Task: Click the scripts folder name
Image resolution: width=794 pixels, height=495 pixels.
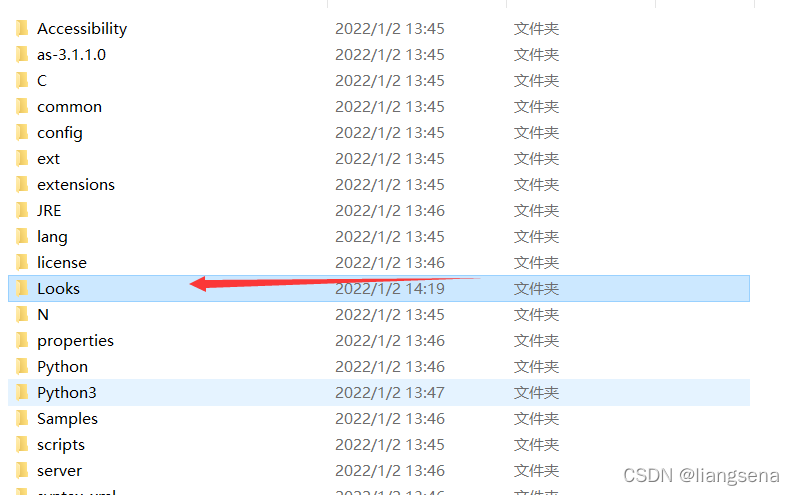Action: (x=61, y=445)
